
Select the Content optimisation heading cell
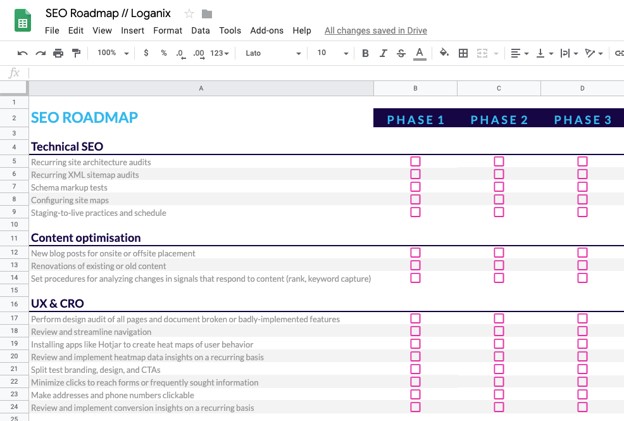point(201,238)
